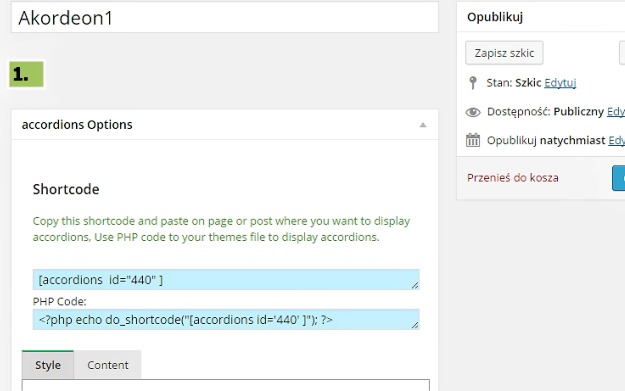Click Edytuj link next to Szkic status
The image size is (625, 391).
(x=560, y=83)
